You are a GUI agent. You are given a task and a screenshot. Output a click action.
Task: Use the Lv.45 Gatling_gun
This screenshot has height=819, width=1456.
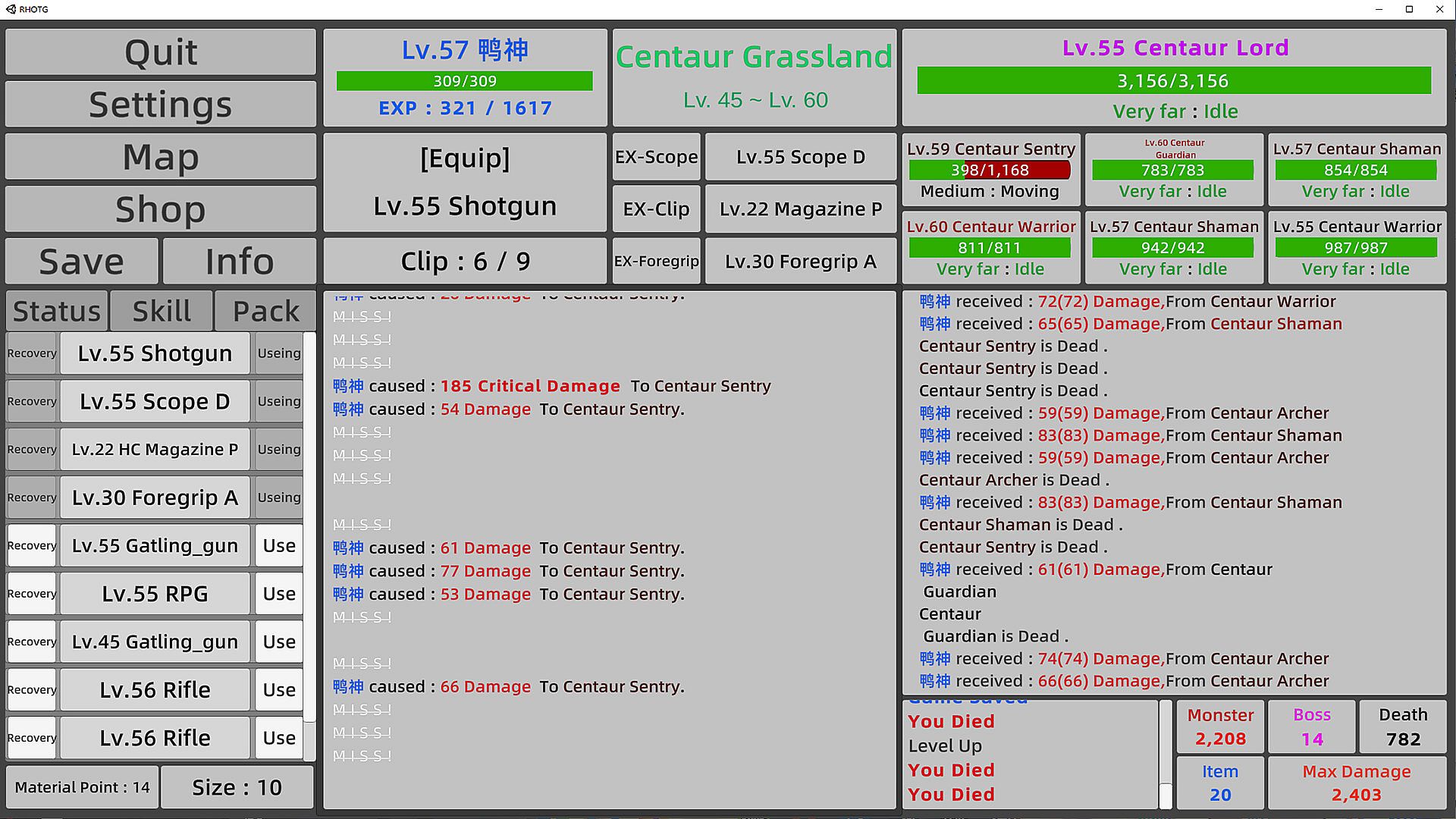tap(278, 642)
